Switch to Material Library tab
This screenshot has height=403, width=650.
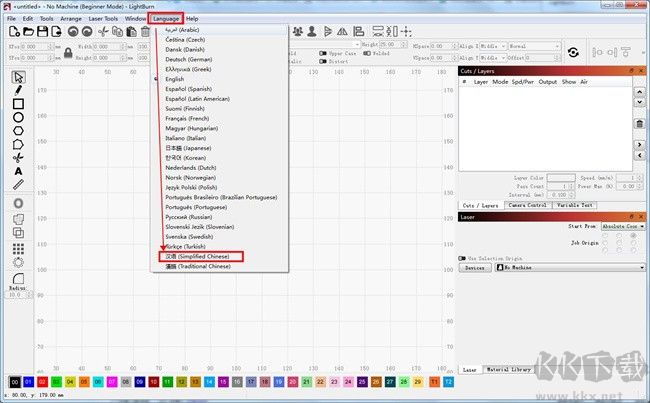(x=508, y=369)
